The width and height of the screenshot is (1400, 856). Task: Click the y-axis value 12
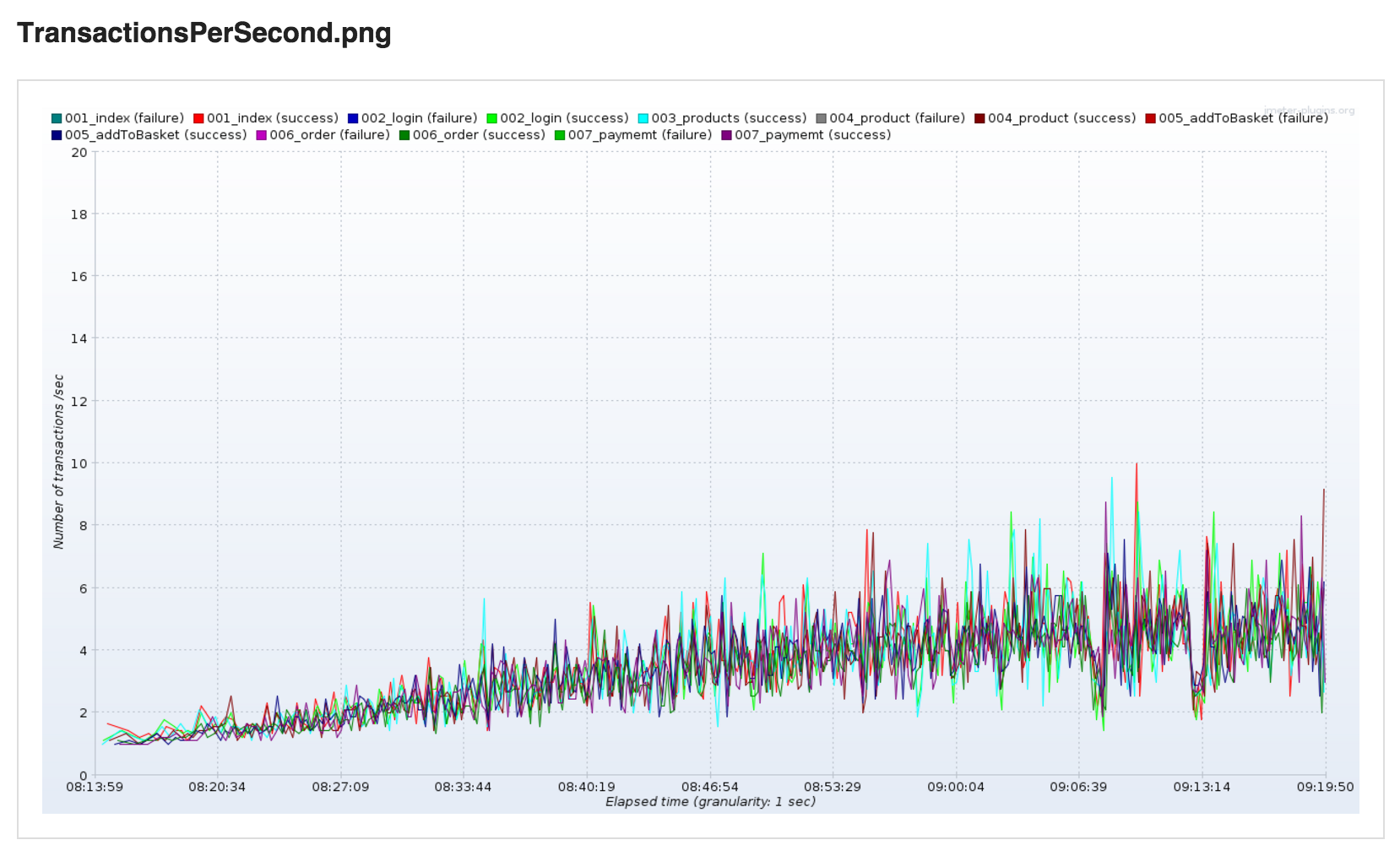(x=79, y=402)
